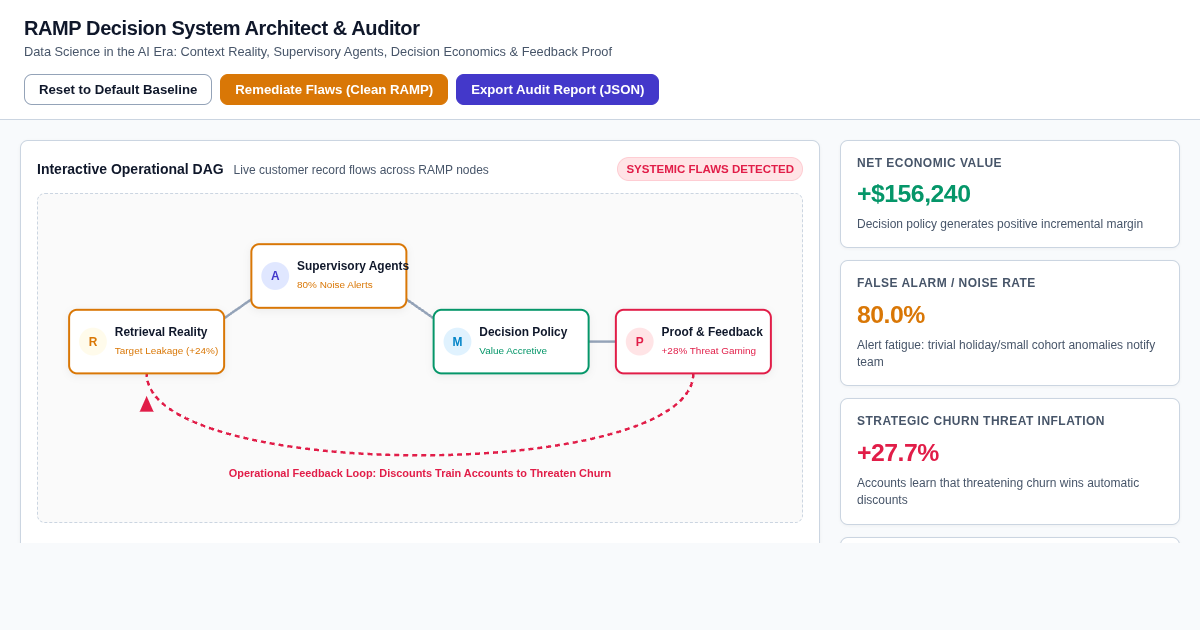Screen dimensions: 1200x630
Task: Open the Proof & Feedback node
Action: pyautogui.click(x=693, y=342)
